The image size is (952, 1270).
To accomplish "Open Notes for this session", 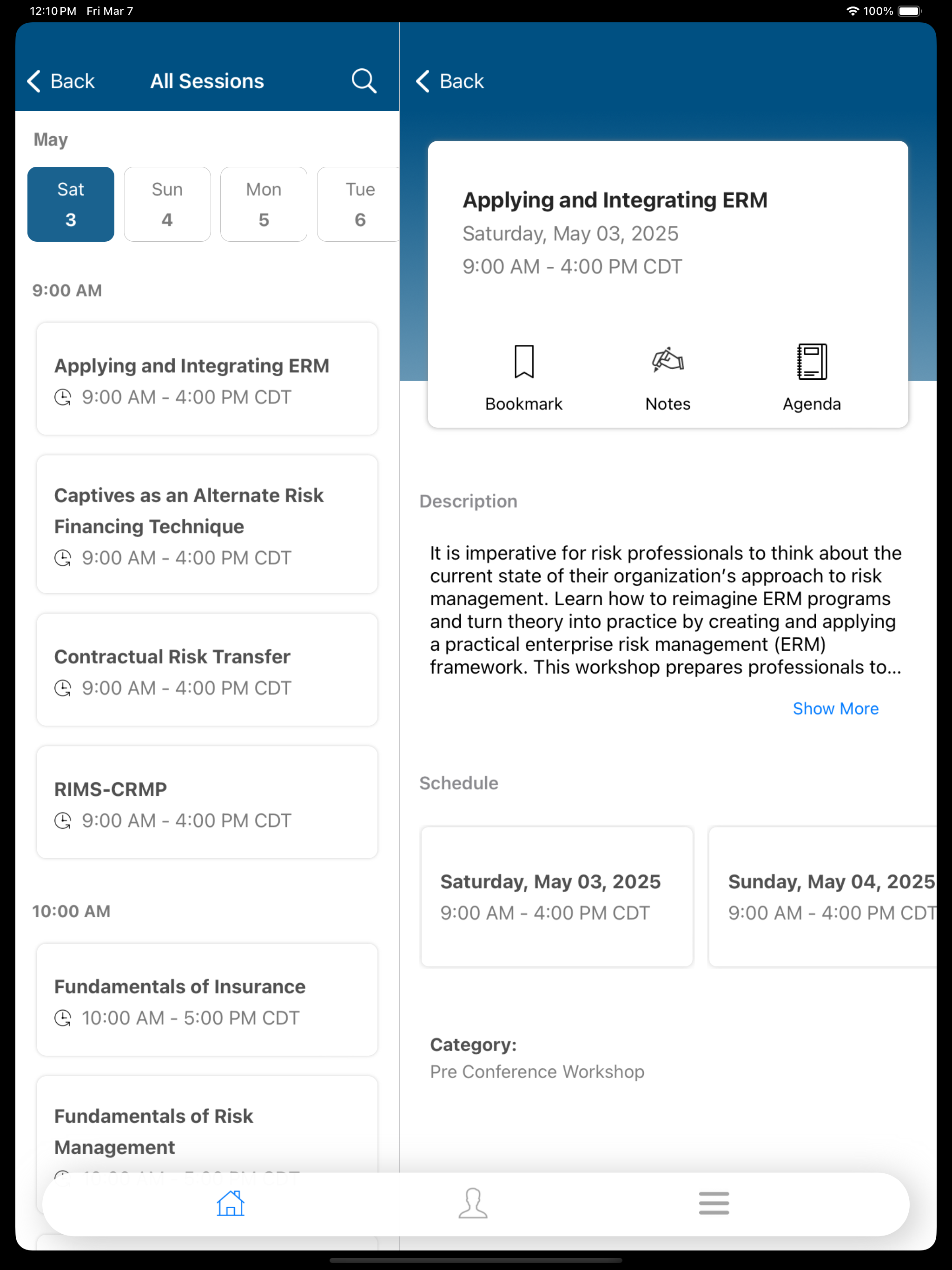I will 668,378.
